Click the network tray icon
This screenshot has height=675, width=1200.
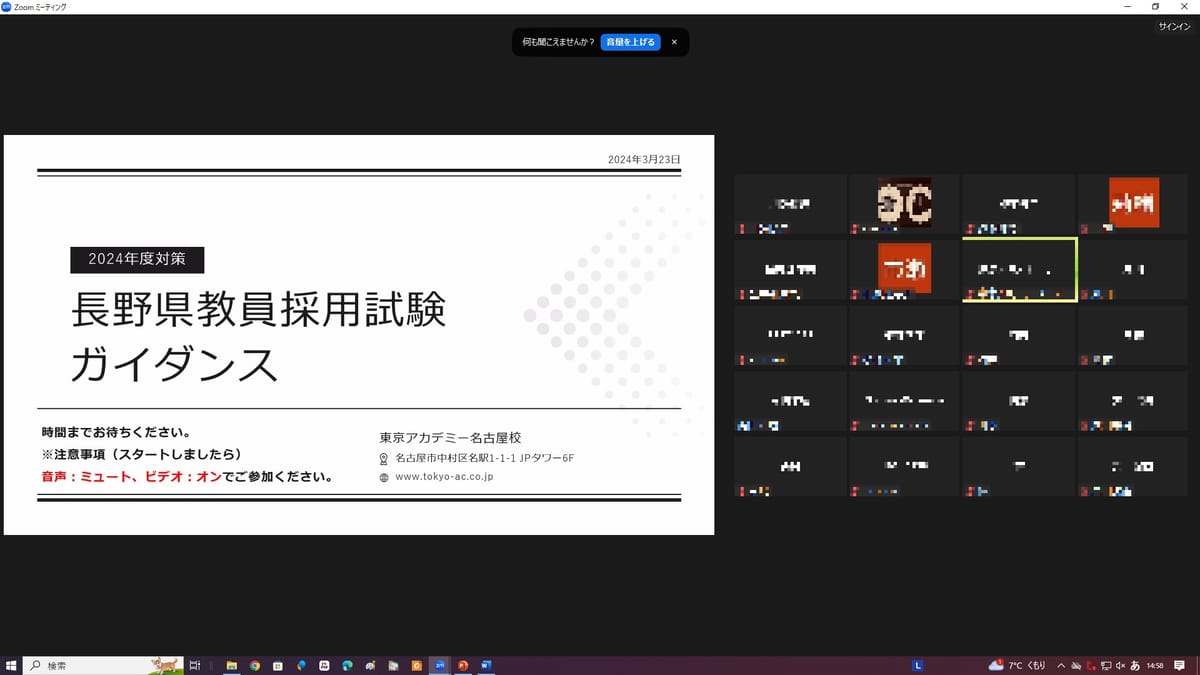click(x=1106, y=665)
